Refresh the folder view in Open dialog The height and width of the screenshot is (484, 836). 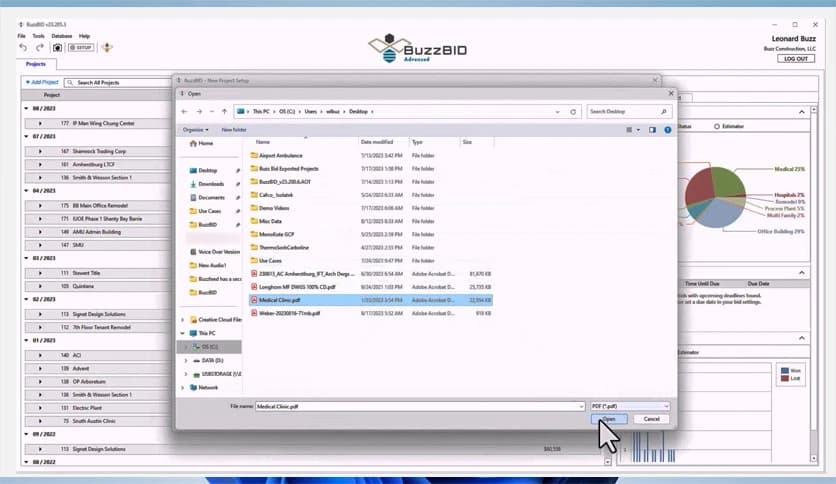click(x=573, y=112)
